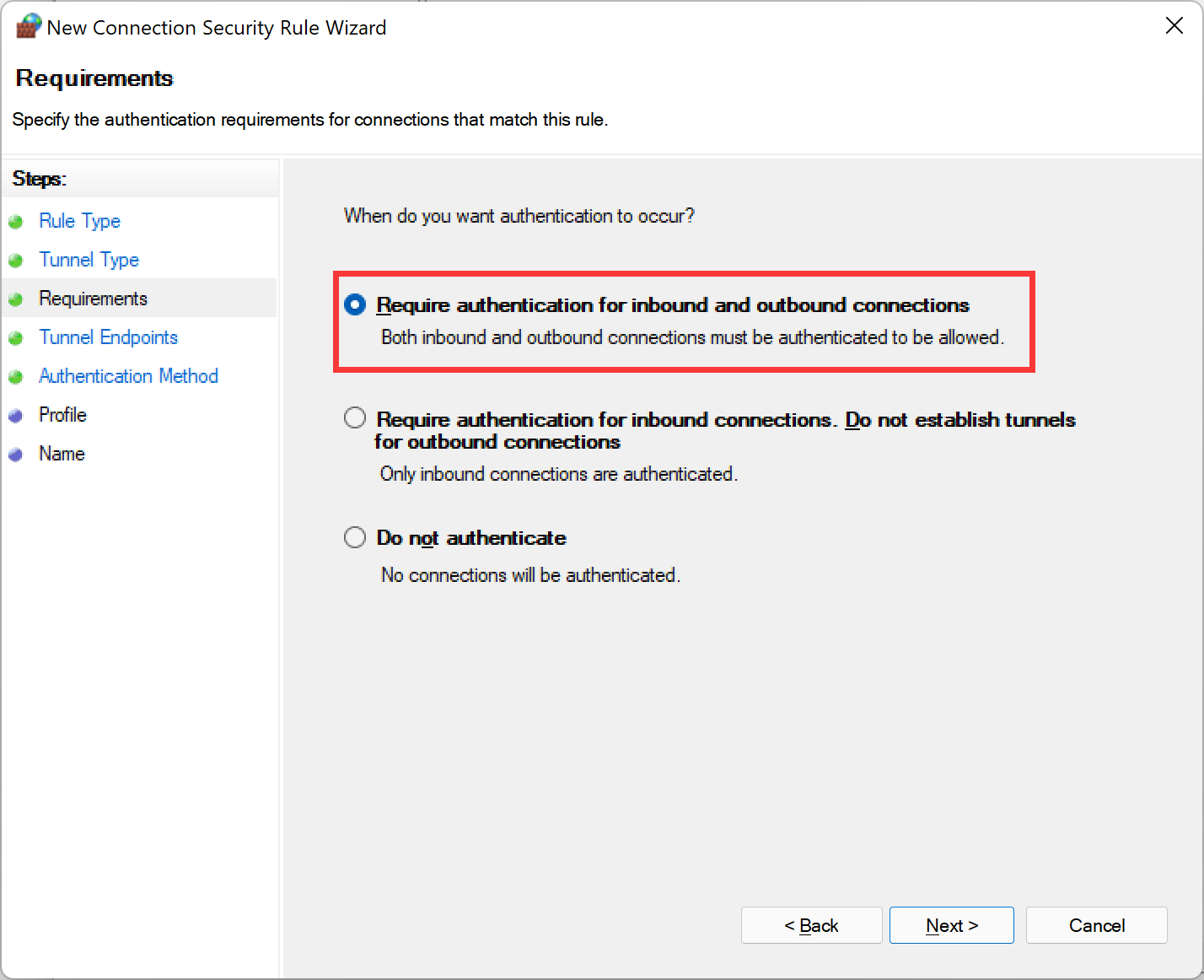This screenshot has width=1204, height=980.
Task: Select the Profile step in the list
Action: (62, 415)
